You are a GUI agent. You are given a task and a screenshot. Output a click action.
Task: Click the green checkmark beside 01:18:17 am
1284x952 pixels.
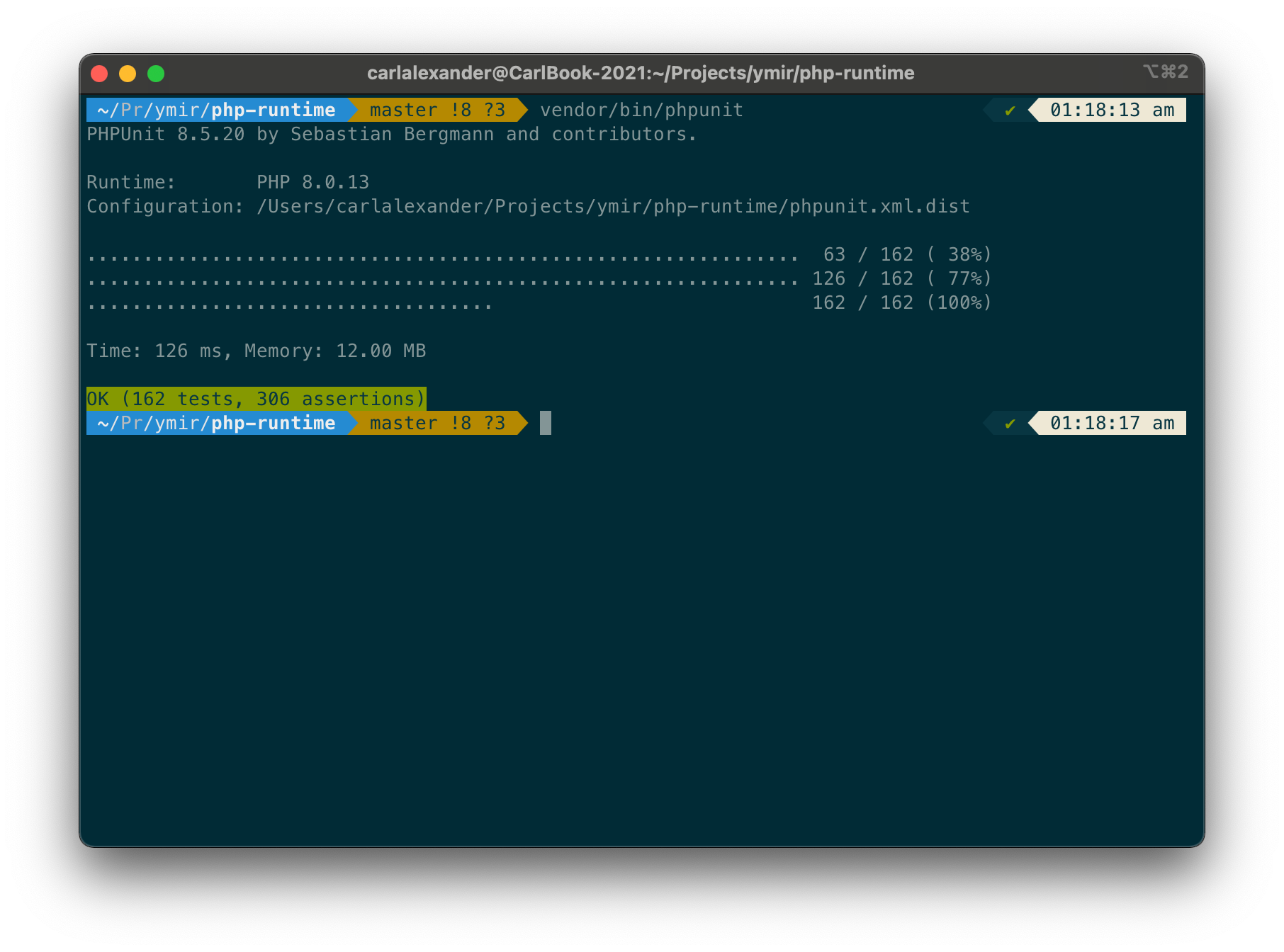point(1010,424)
